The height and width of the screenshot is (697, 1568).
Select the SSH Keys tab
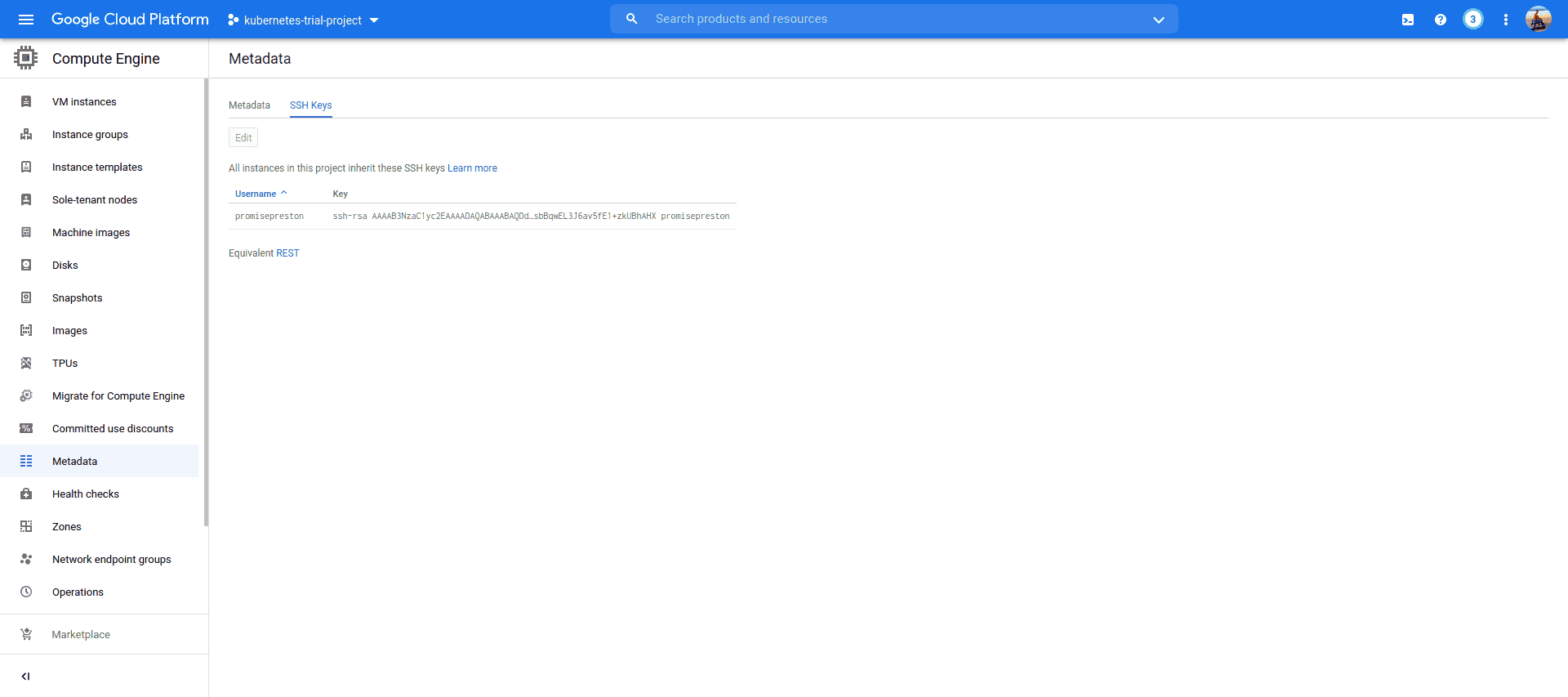coord(310,105)
